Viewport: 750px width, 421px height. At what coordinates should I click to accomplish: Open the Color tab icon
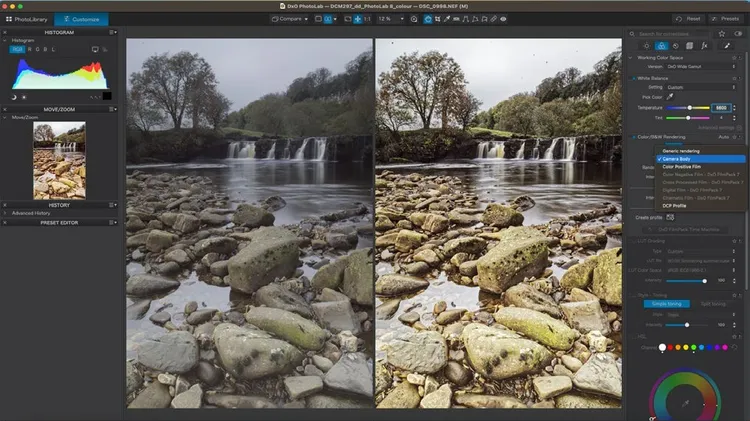pos(662,46)
